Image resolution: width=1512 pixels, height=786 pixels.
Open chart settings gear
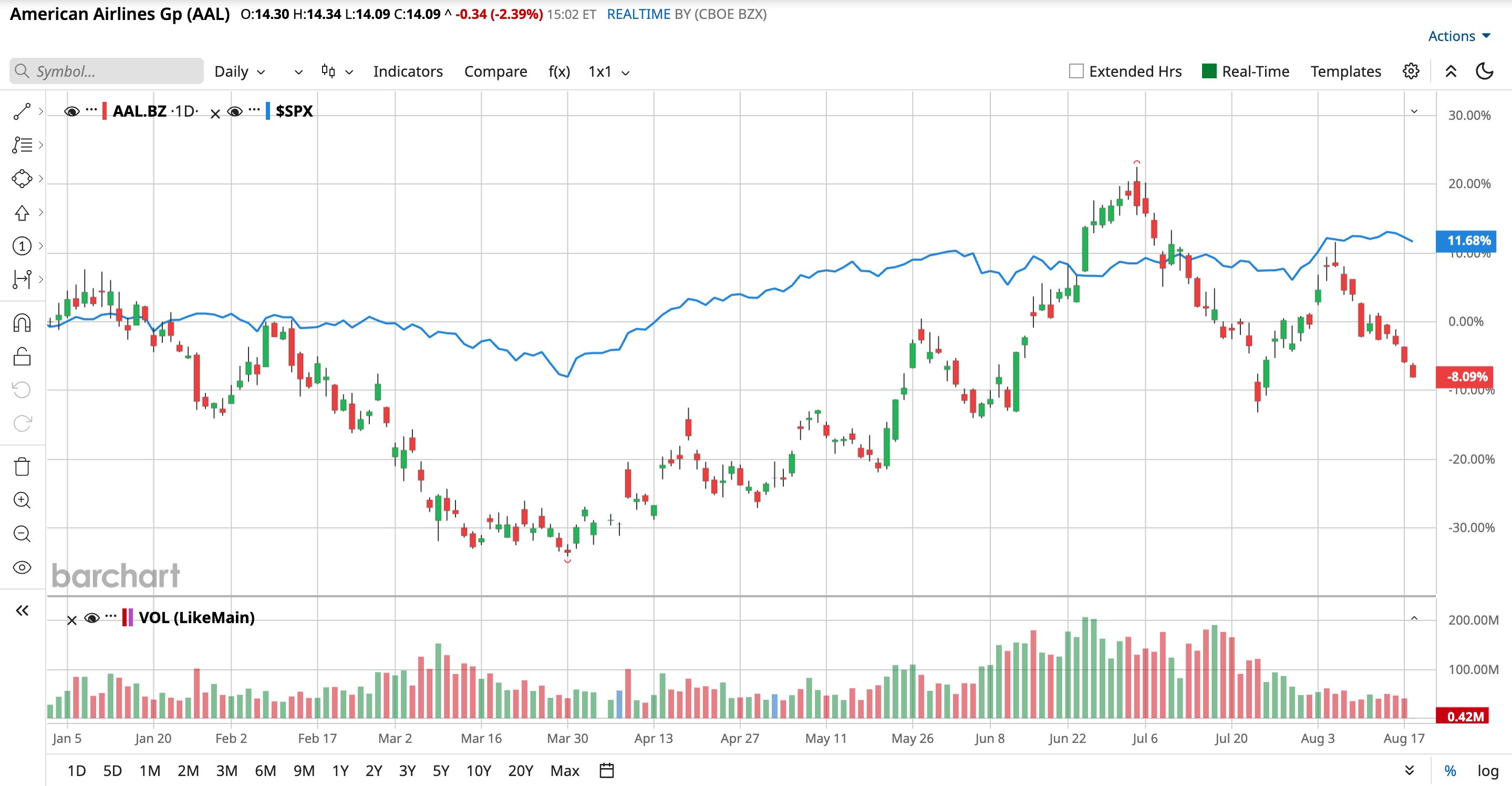pyautogui.click(x=1411, y=71)
